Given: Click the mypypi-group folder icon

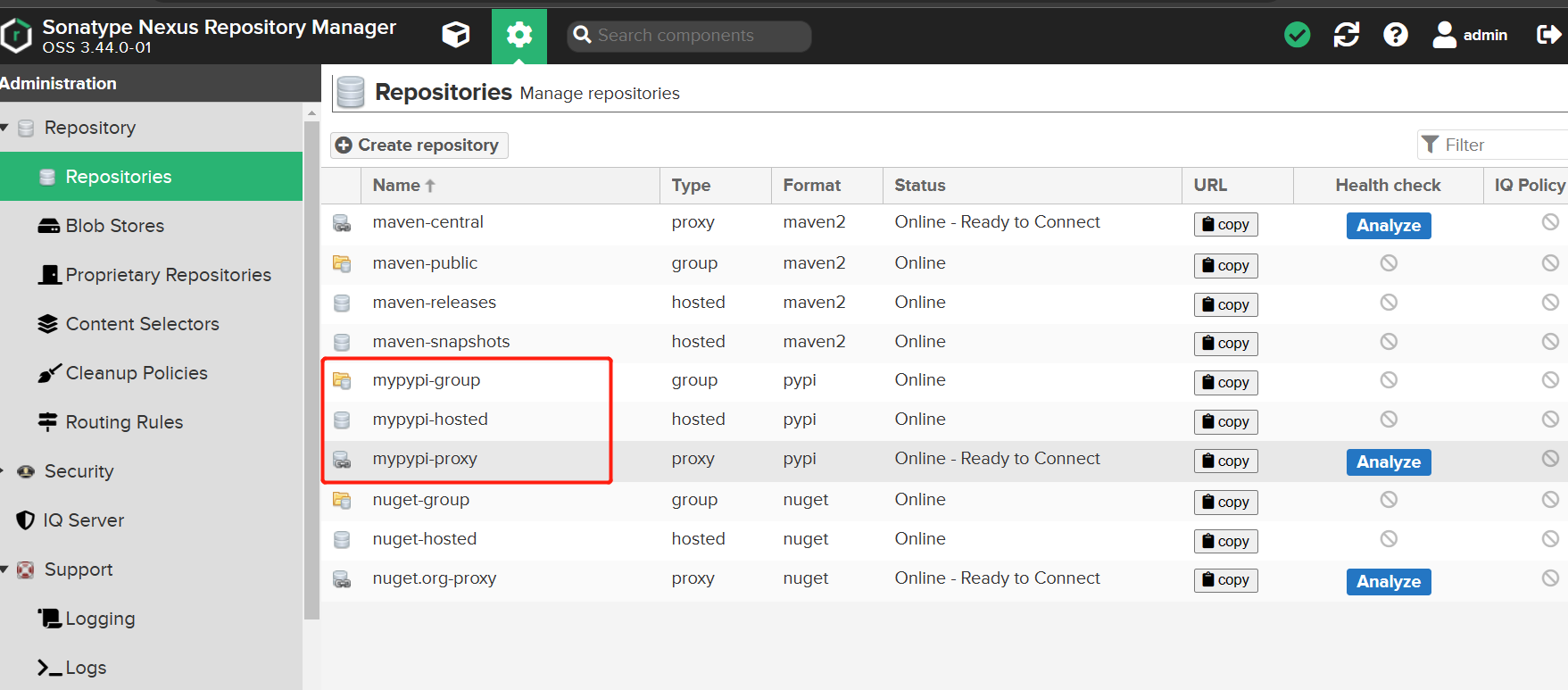Looking at the screenshot, I should (x=342, y=380).
